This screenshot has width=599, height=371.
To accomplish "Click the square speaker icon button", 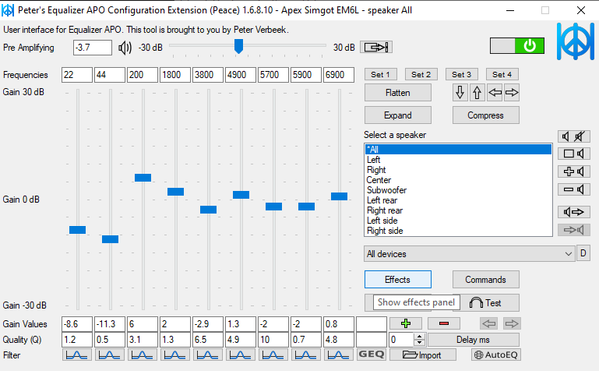I will click(x=574, y=154).
